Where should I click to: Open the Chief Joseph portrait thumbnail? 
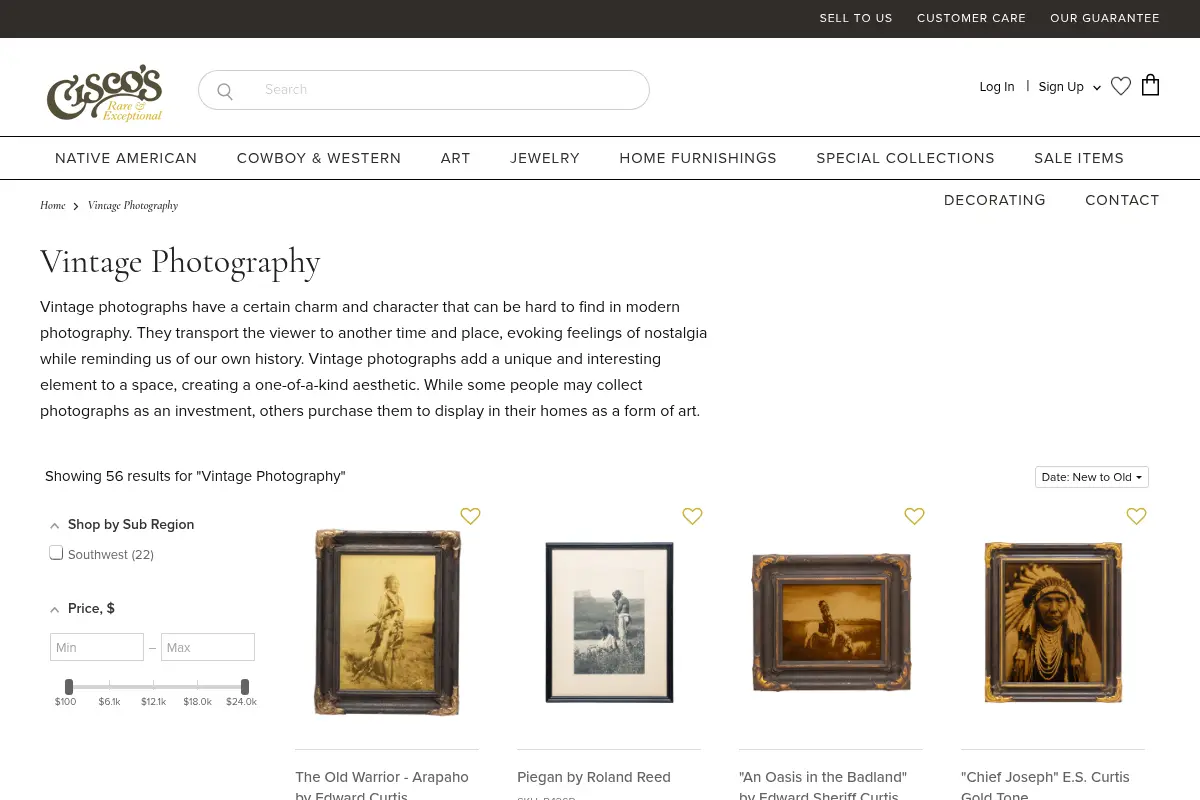tap(1053, 622)
